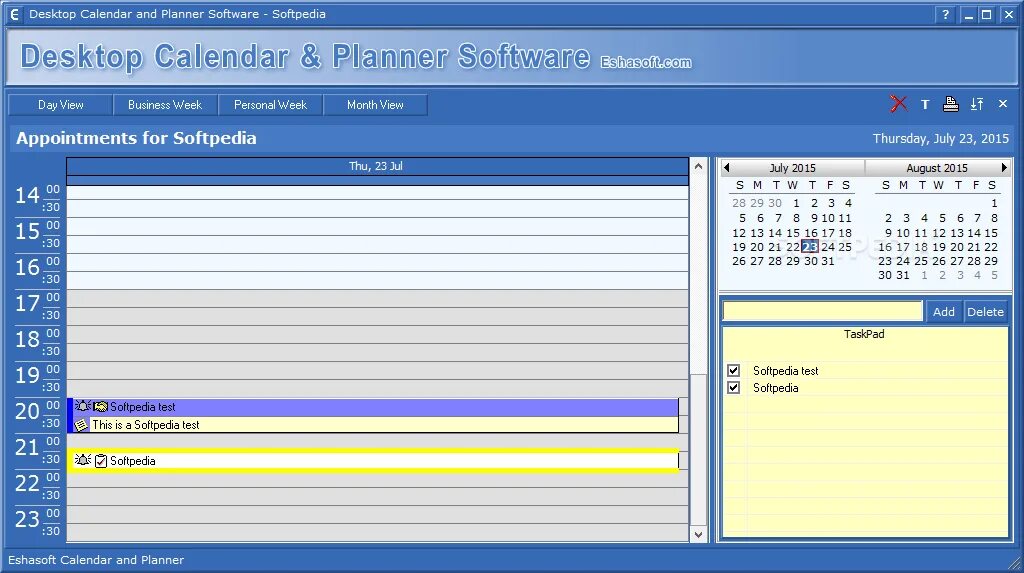Click the 14:00 time slot row
Viewport: 1024px width, 573px height.
click(377, 193)
